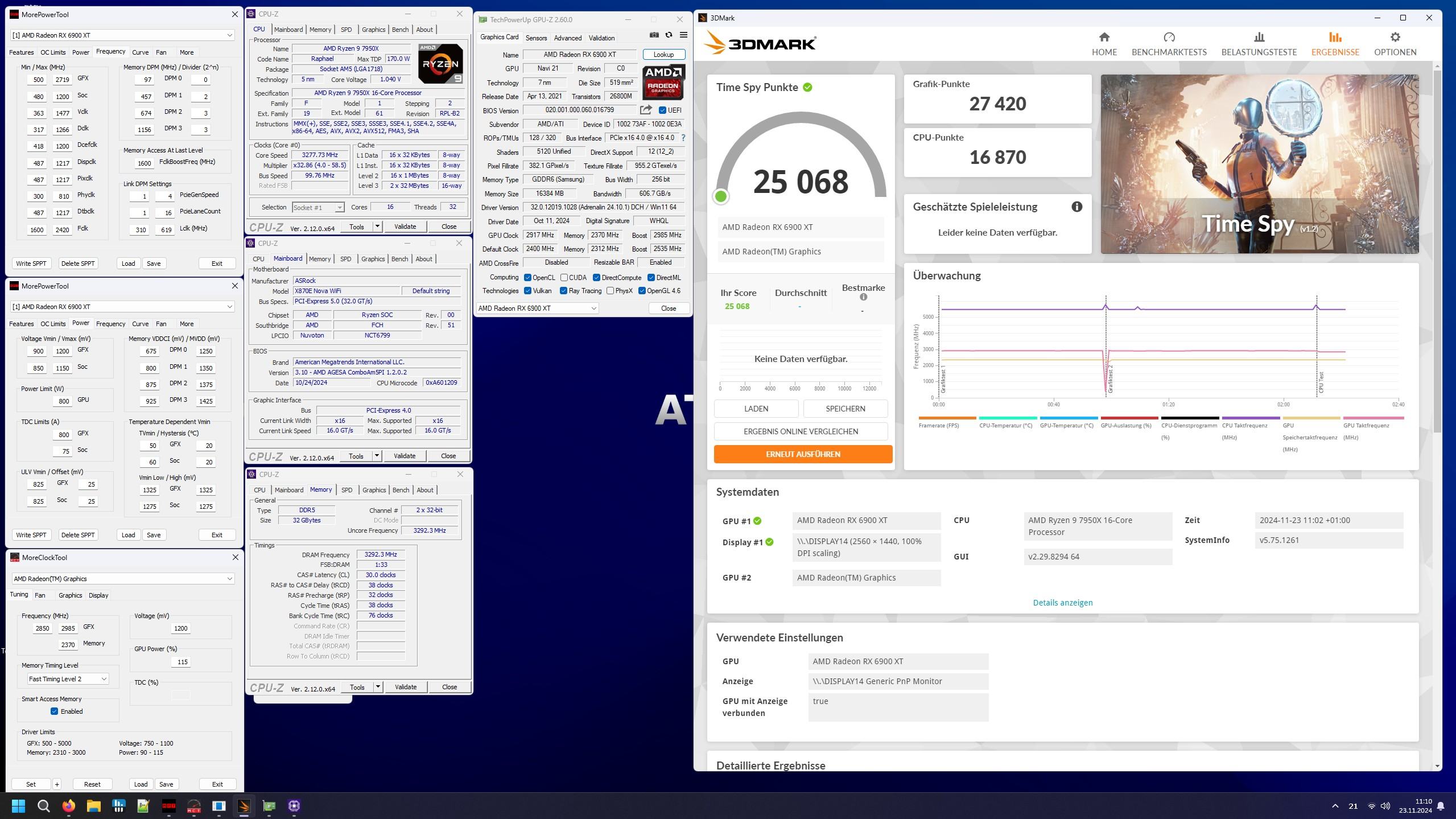Open the BELASTUNGSTESTE section in 3DMark
1456x819 pixels.
coord(1259,44)
